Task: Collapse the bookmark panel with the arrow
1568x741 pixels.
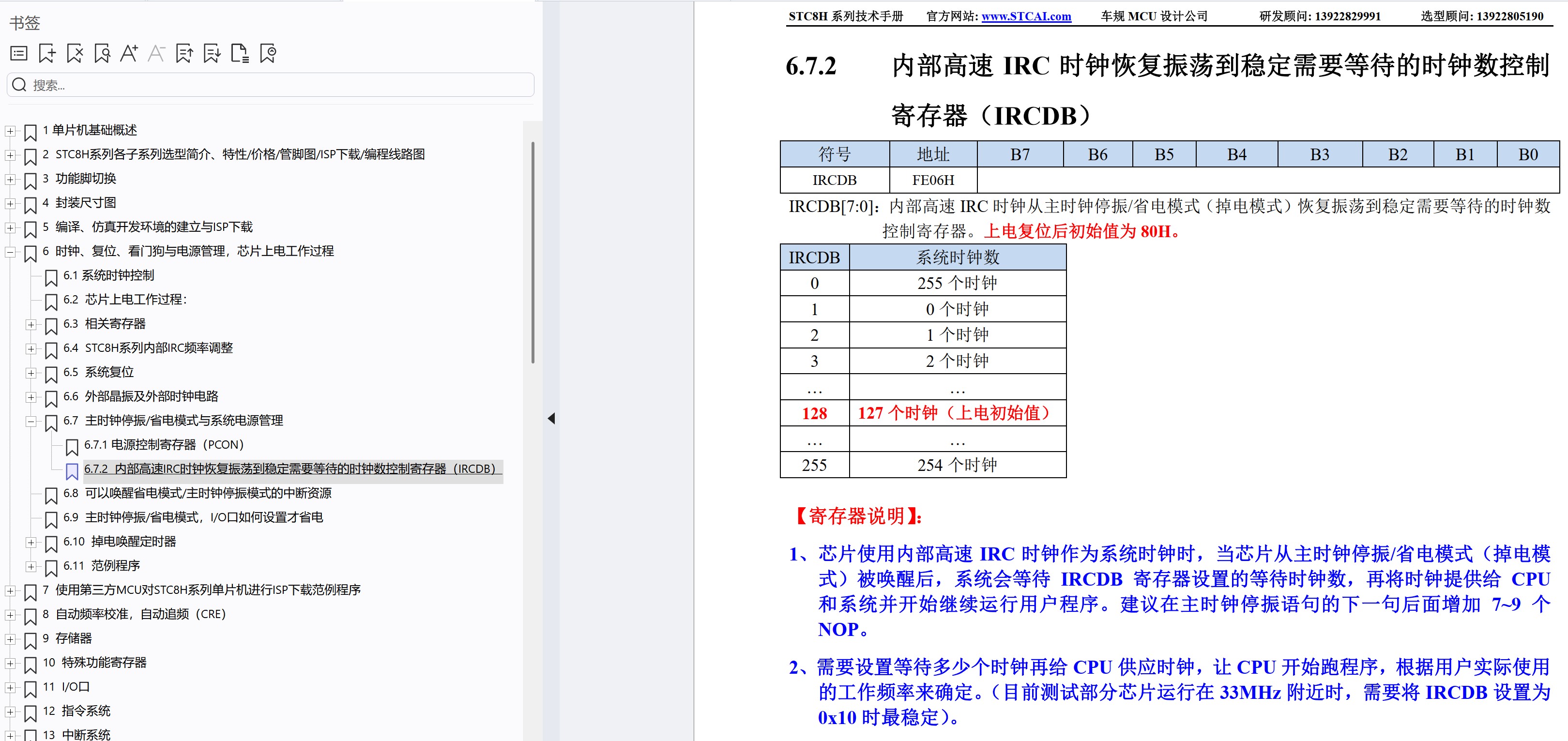Action: [551, 419]
